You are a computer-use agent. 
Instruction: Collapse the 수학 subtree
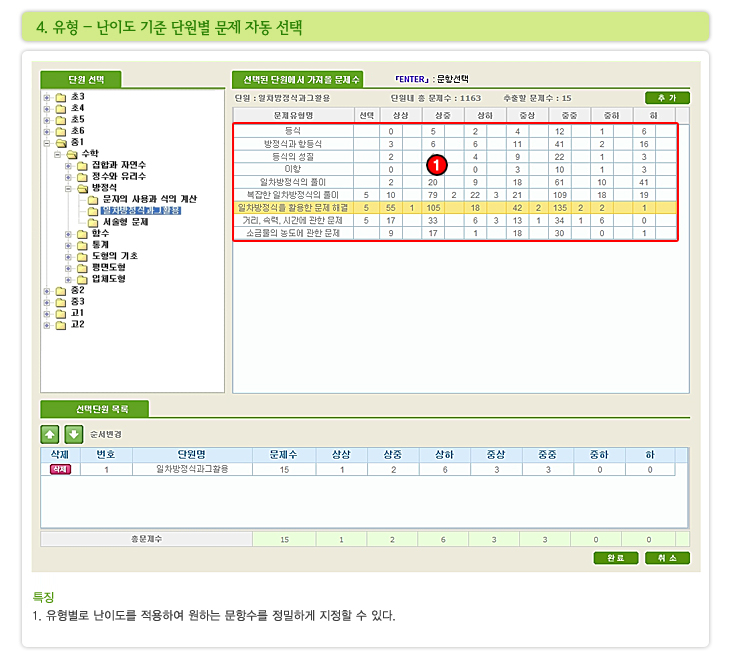coord(57,154)
